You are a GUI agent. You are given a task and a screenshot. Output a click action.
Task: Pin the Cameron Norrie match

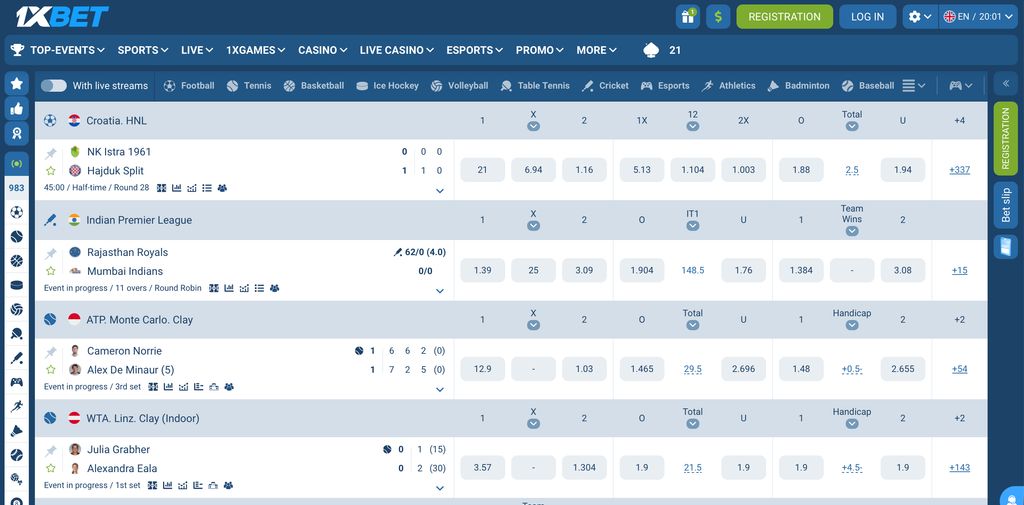50,352
